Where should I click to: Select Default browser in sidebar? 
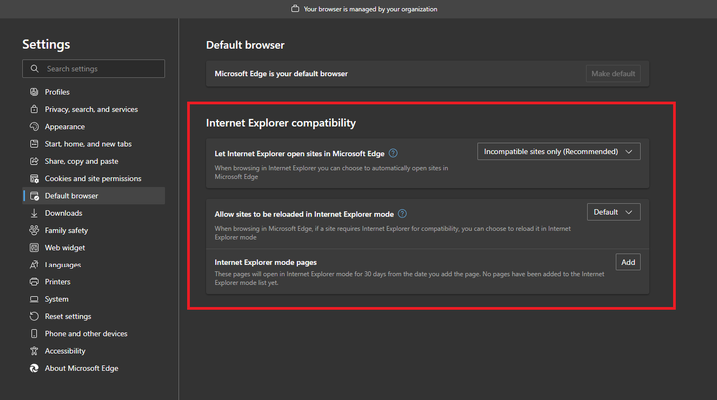tap(94, 196)
